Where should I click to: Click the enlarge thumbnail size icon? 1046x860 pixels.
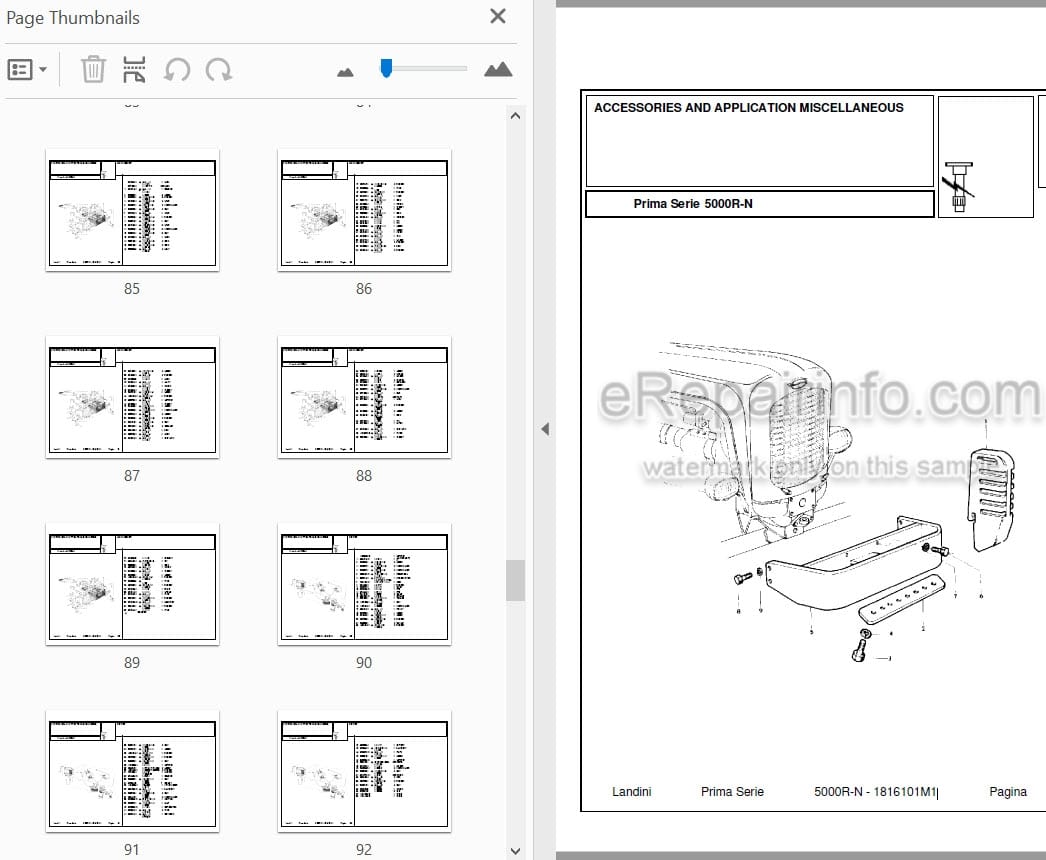tap(498, 69)
